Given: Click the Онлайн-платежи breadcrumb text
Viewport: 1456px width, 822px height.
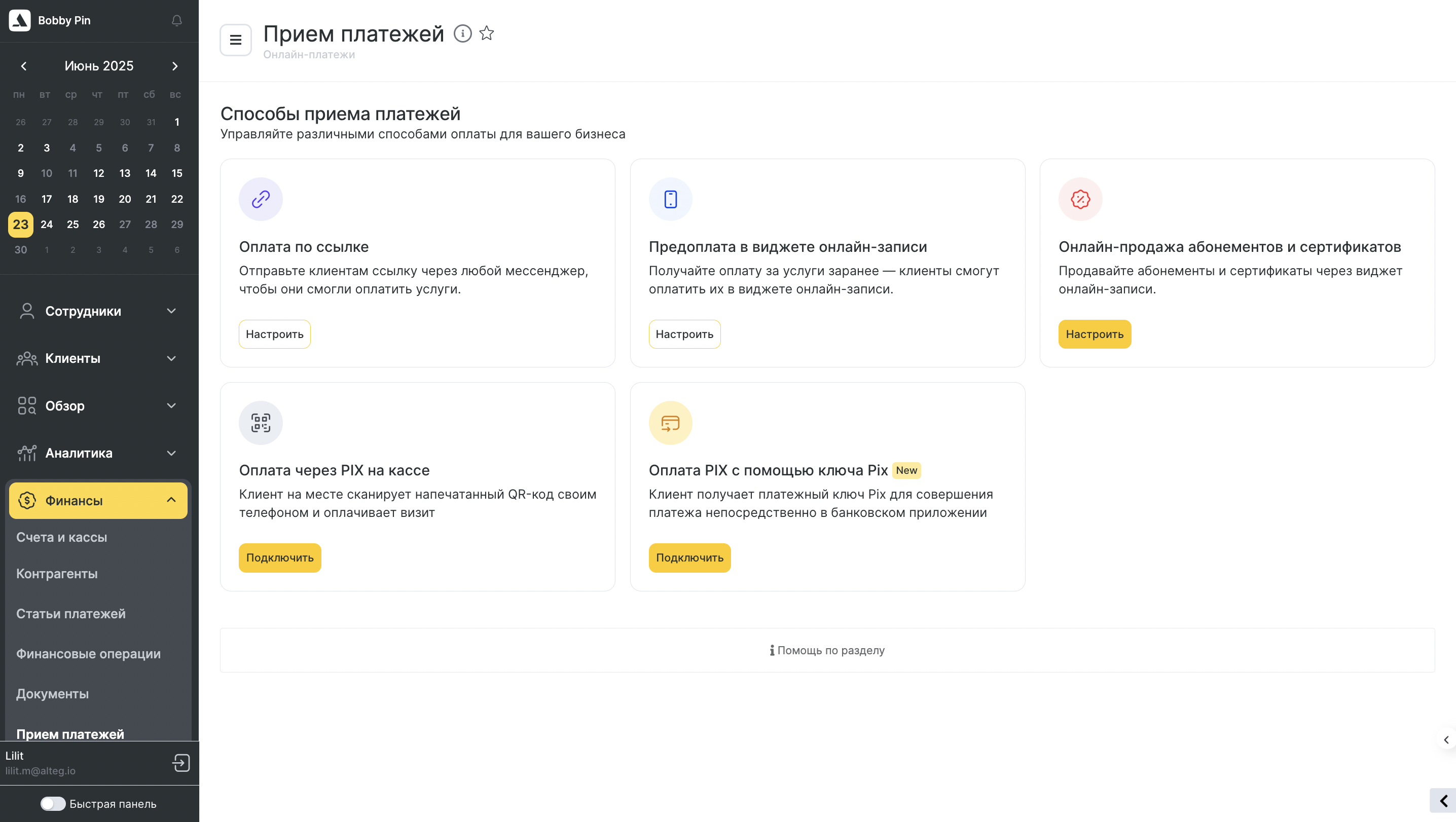Looking at the screenshot, I should 309,54.
